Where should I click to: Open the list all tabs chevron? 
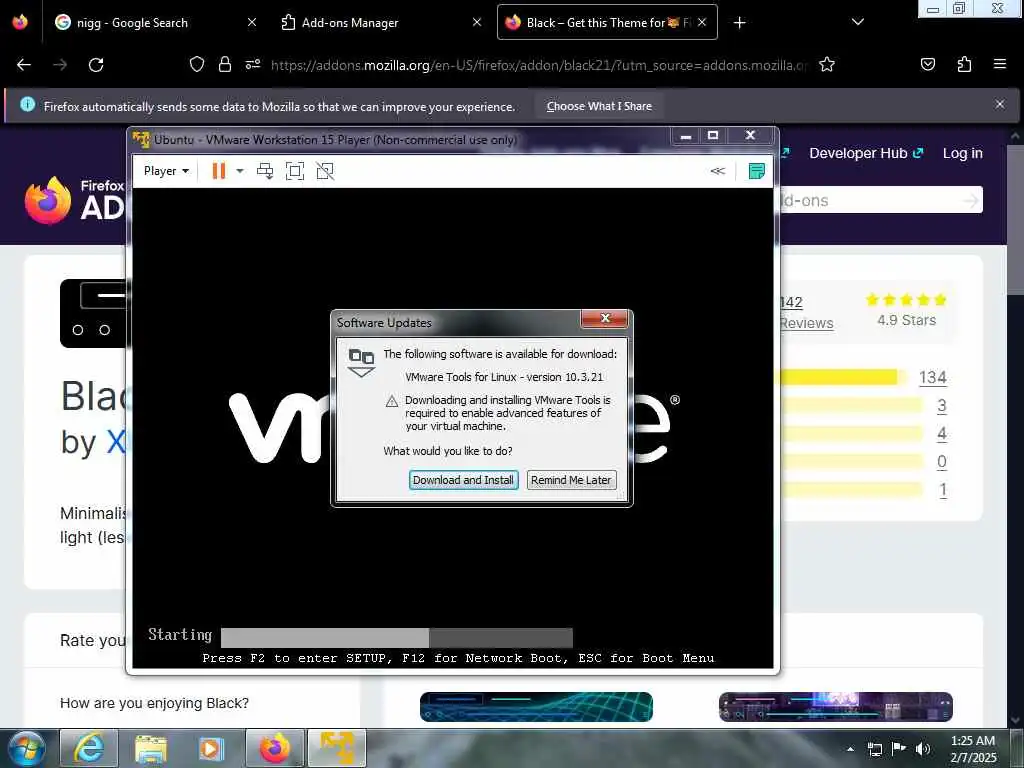click(x=858, y=23)
